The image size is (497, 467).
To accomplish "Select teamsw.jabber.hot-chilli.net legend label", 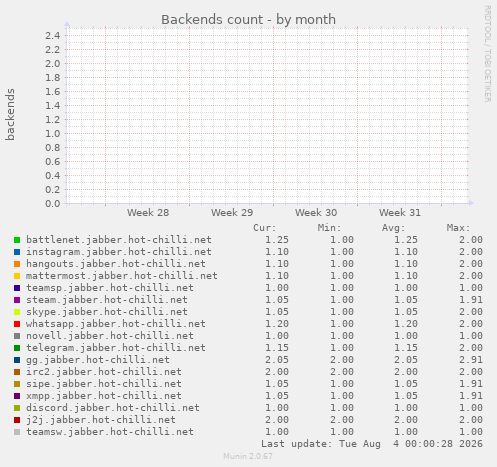I will (110, 432).
